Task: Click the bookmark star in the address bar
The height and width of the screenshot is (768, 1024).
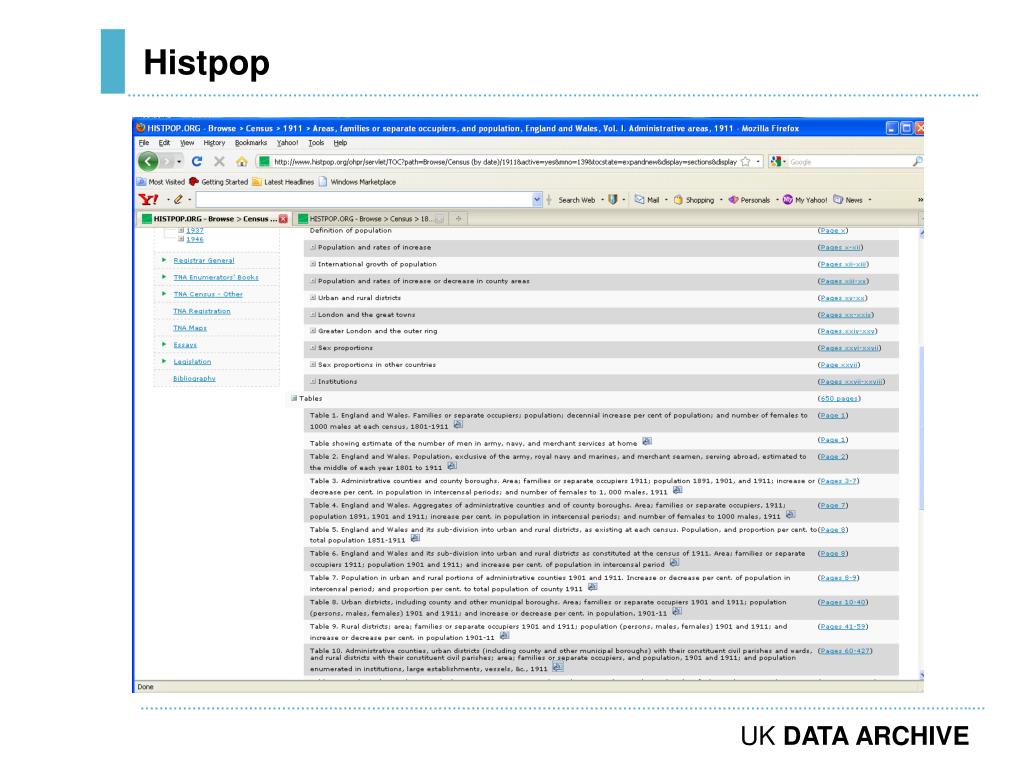Action: [x=745, y=162]
